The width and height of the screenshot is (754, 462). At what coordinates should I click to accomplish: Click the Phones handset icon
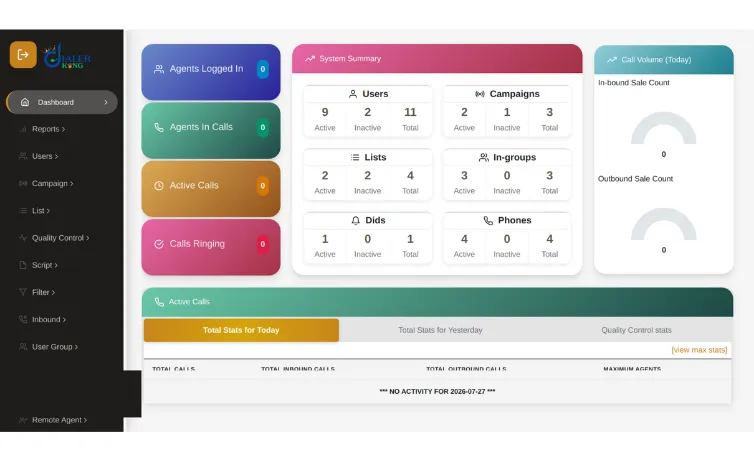pos(488,220)
